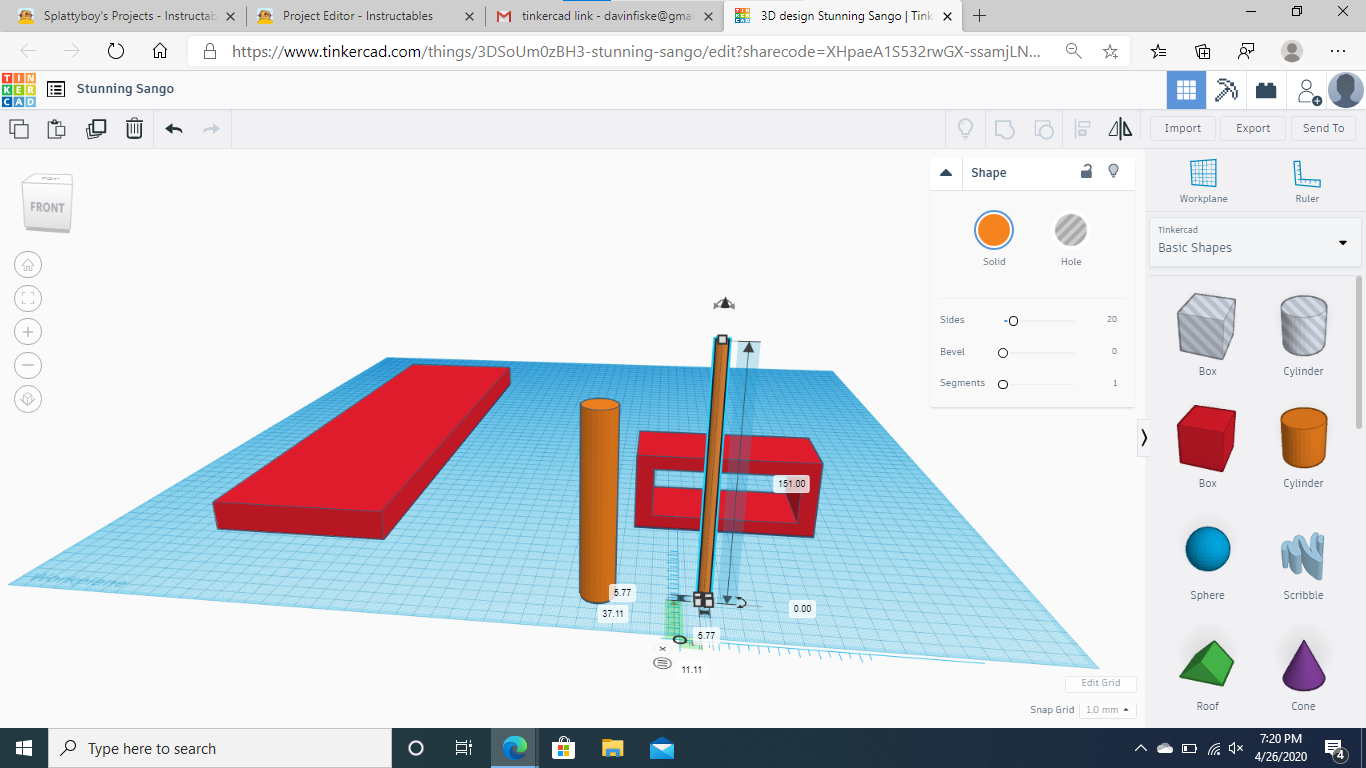Pick the Scribble shape
The width and height of the screenshot is (1366, 768).
[1303, 553]
